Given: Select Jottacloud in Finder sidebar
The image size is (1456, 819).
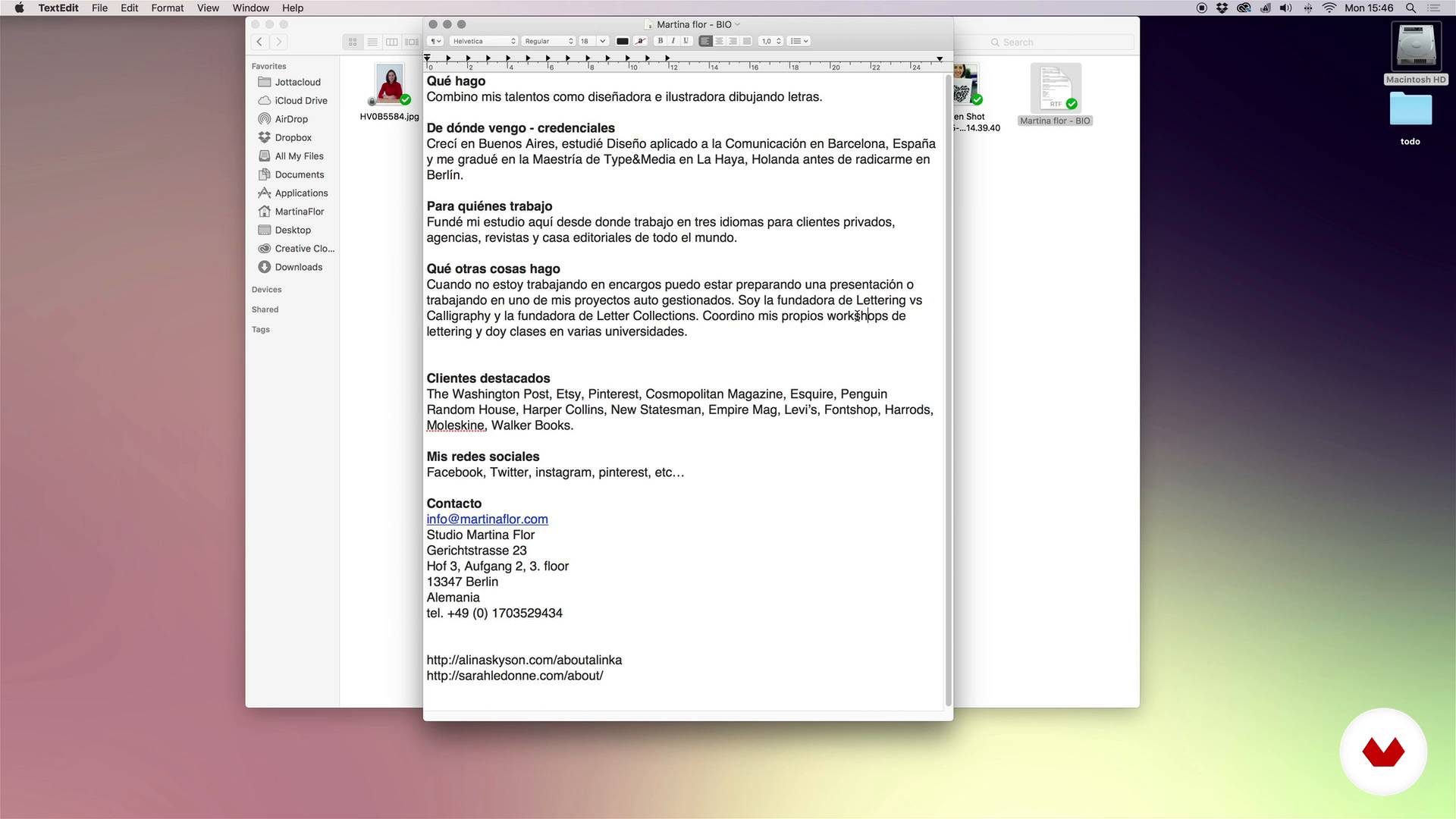Looking at the screenshot, I should (292, 82).
